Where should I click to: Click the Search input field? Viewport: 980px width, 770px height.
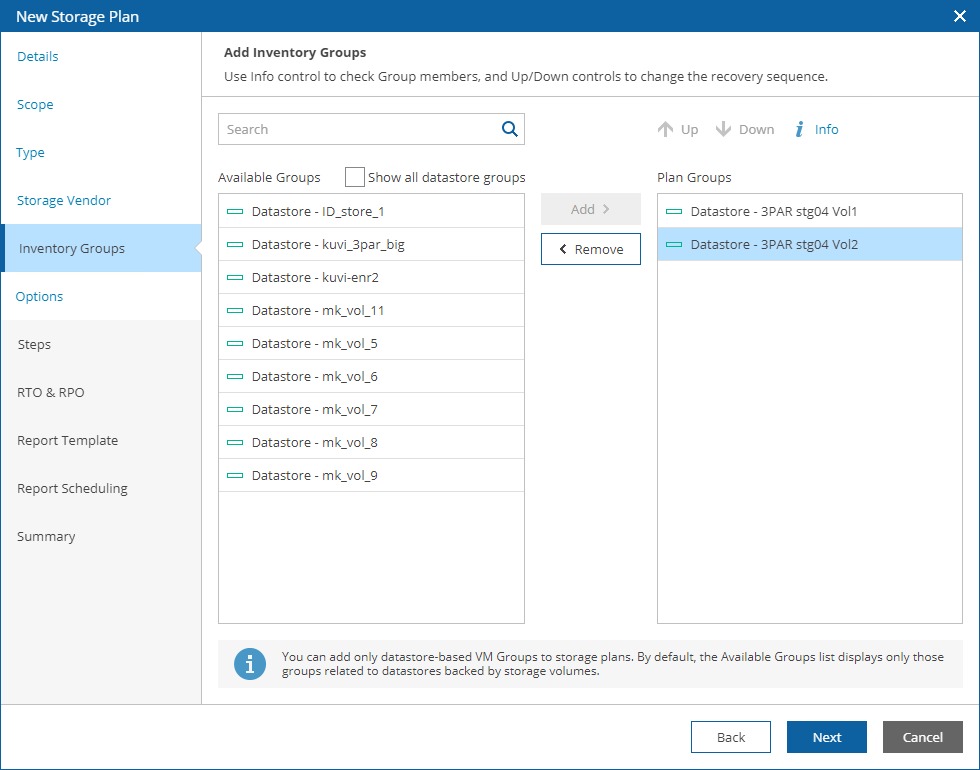(x=360, y=129)
